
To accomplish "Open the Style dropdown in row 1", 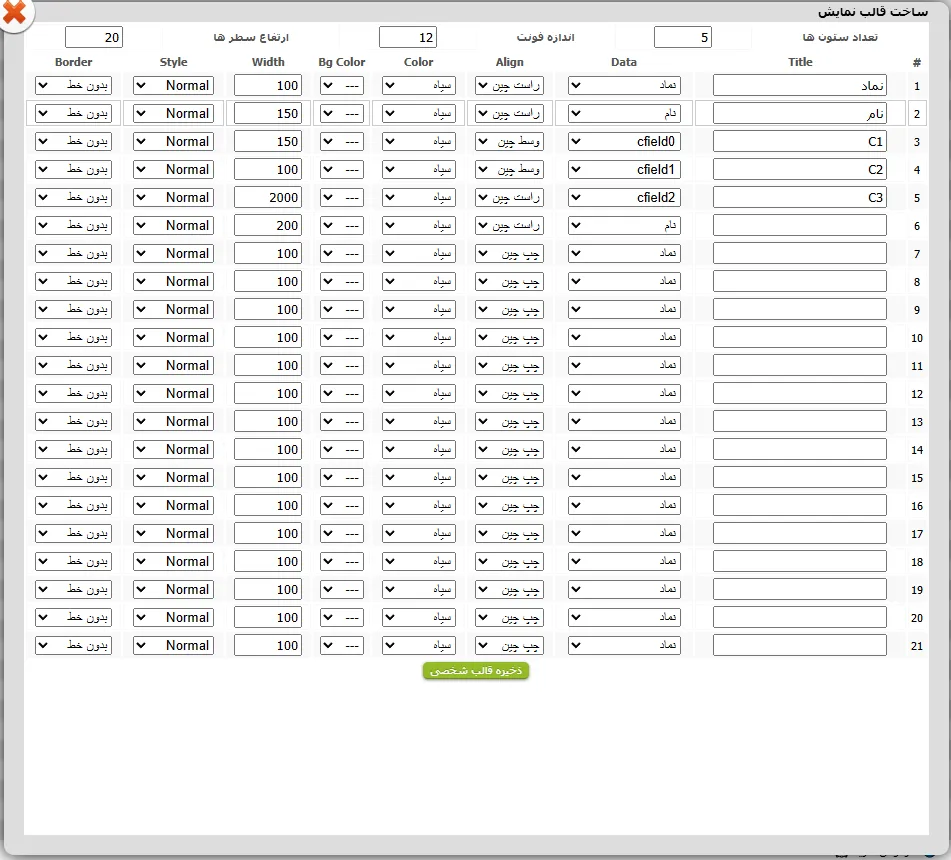I will pyautogui.click(x=173, y=86).
